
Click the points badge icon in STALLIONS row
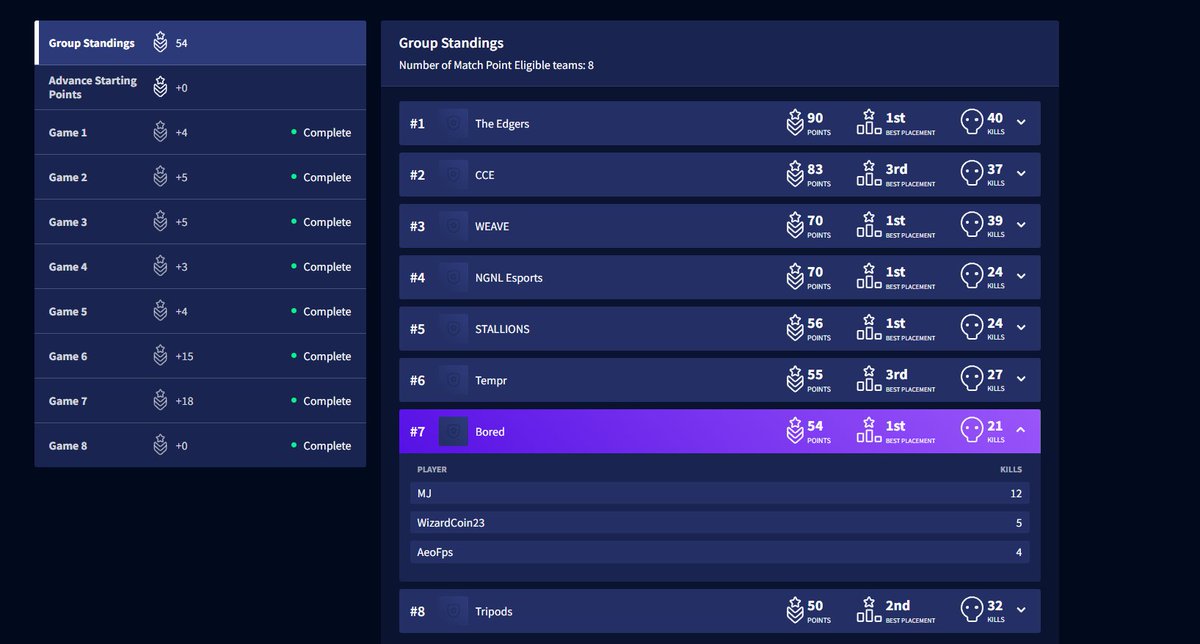click(x=795, y=328)
